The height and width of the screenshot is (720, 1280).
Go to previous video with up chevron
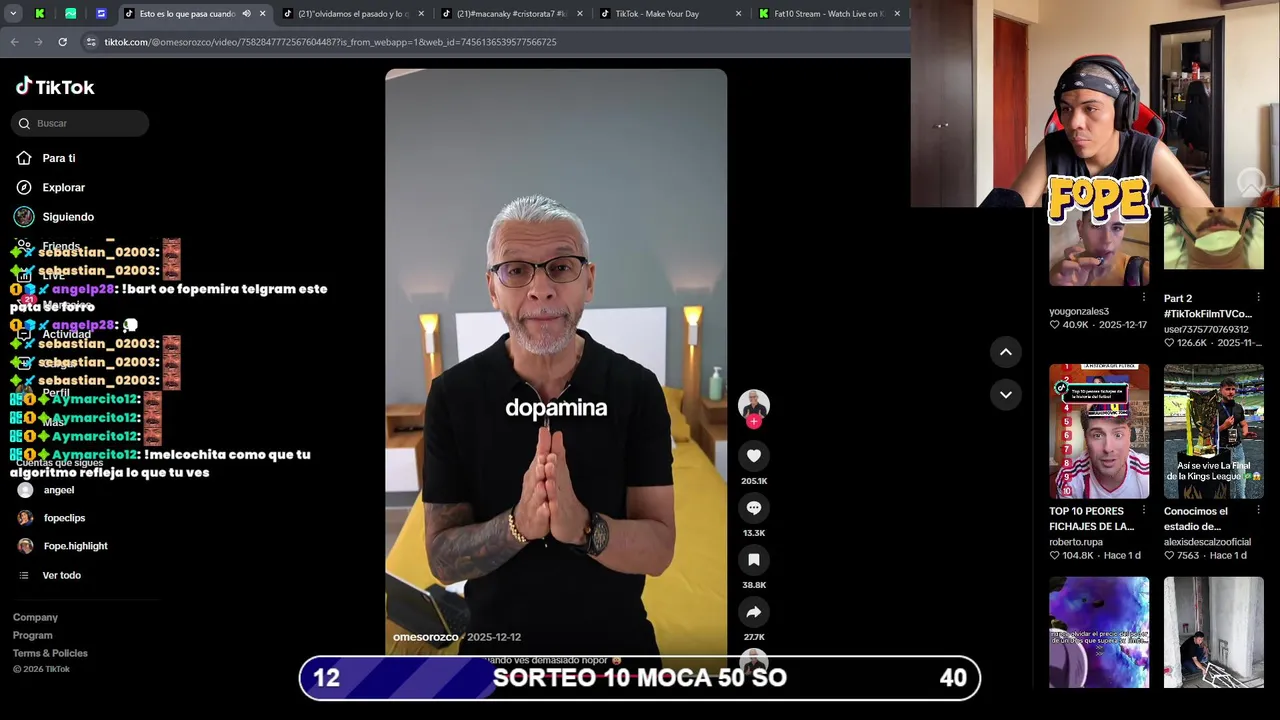click(1006, 352)
